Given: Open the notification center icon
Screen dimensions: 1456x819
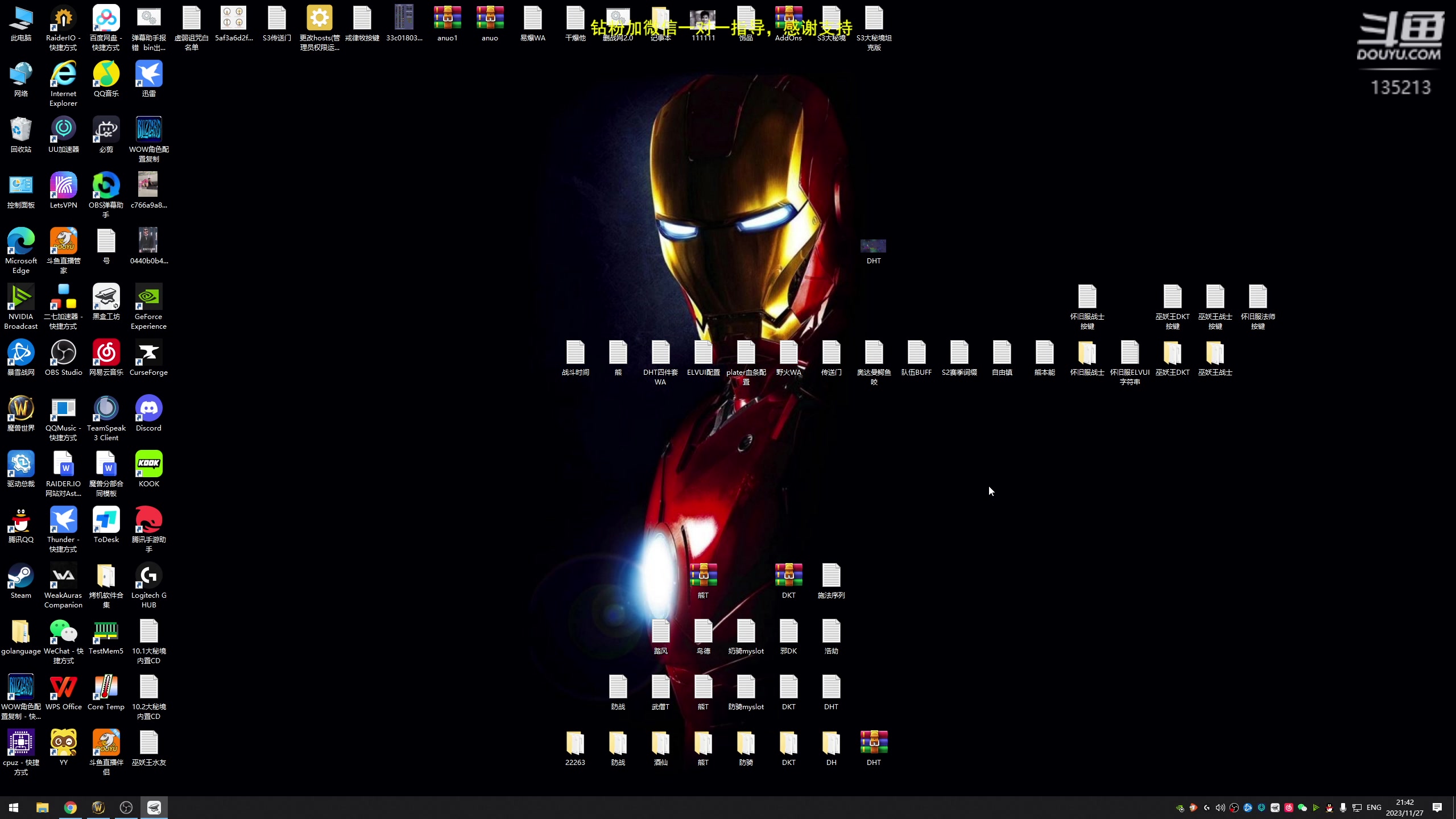Looking at the screenshot, I should [1437, 808].
